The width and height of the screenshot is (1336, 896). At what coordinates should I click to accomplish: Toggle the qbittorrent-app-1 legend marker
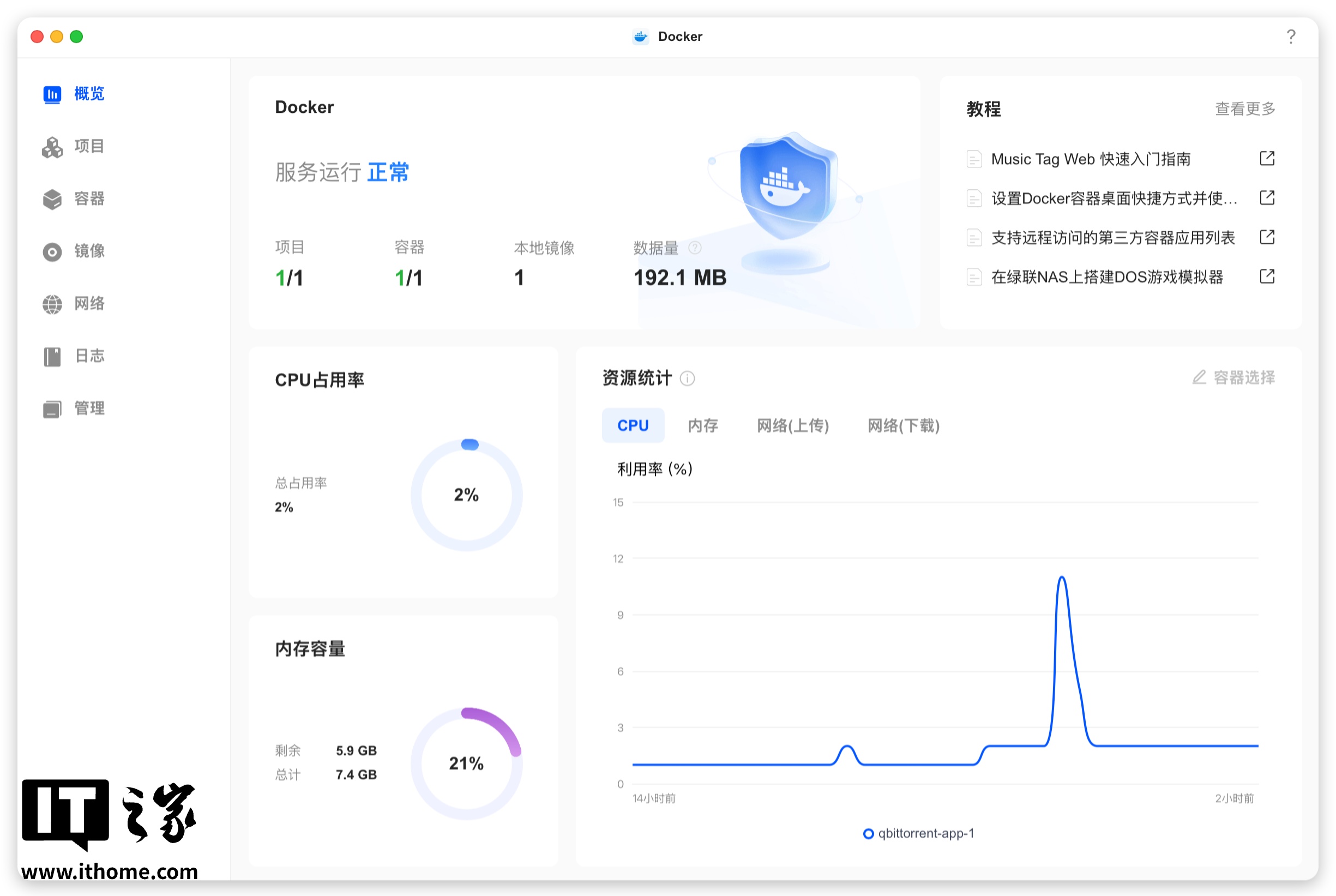click(868, 834)
